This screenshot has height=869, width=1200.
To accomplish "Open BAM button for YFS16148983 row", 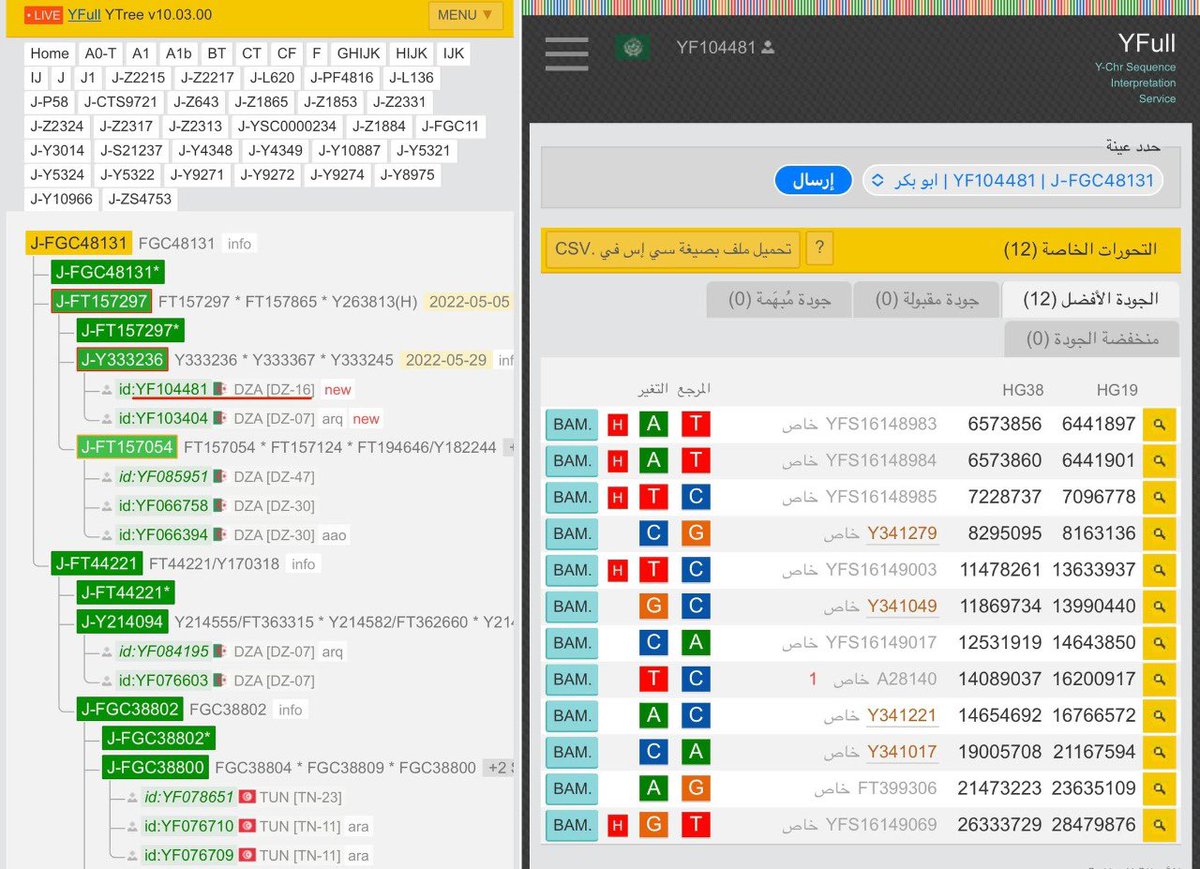I will pyautogui.click(x=572, y=425).
